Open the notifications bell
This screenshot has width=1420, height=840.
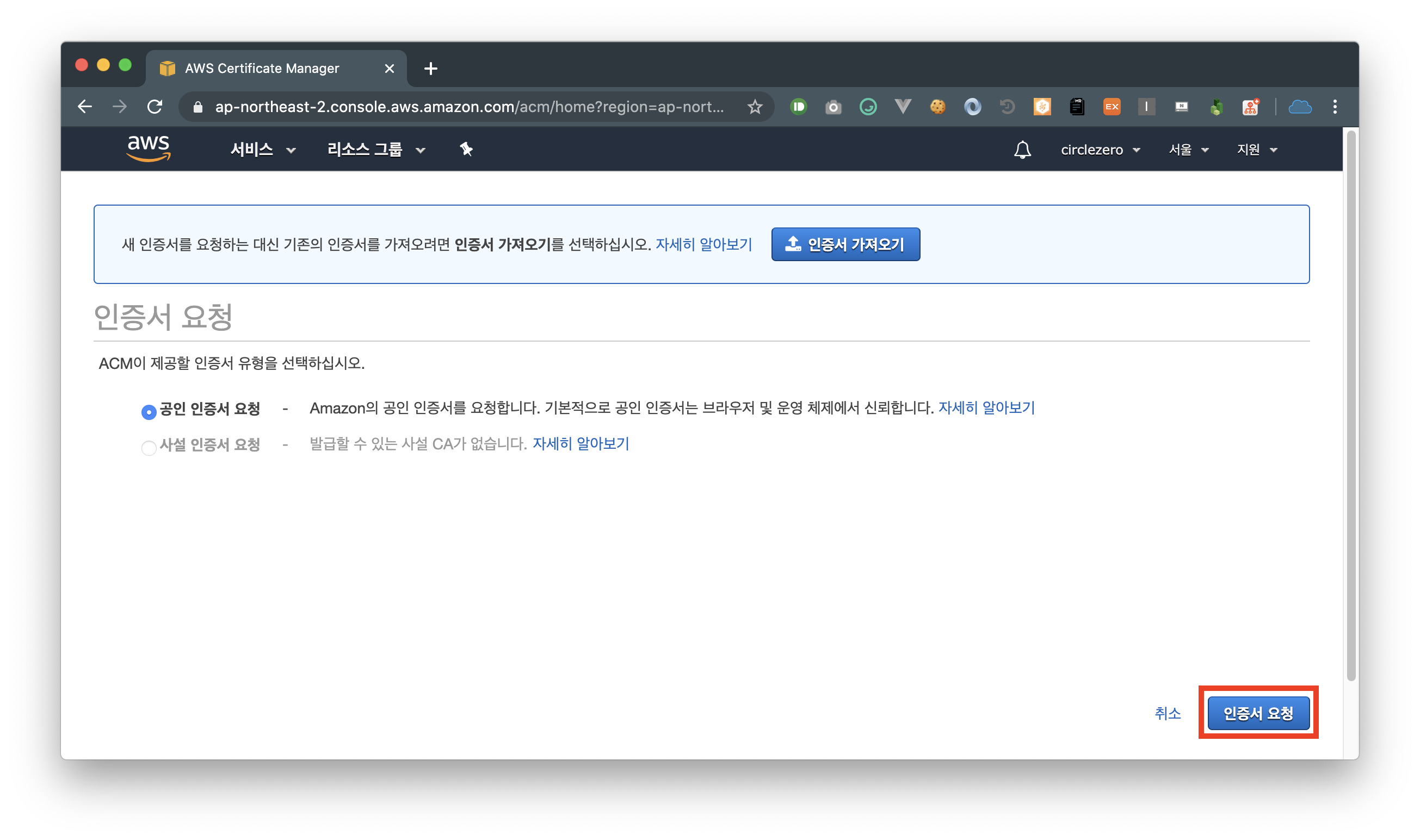coord(1022,150)
